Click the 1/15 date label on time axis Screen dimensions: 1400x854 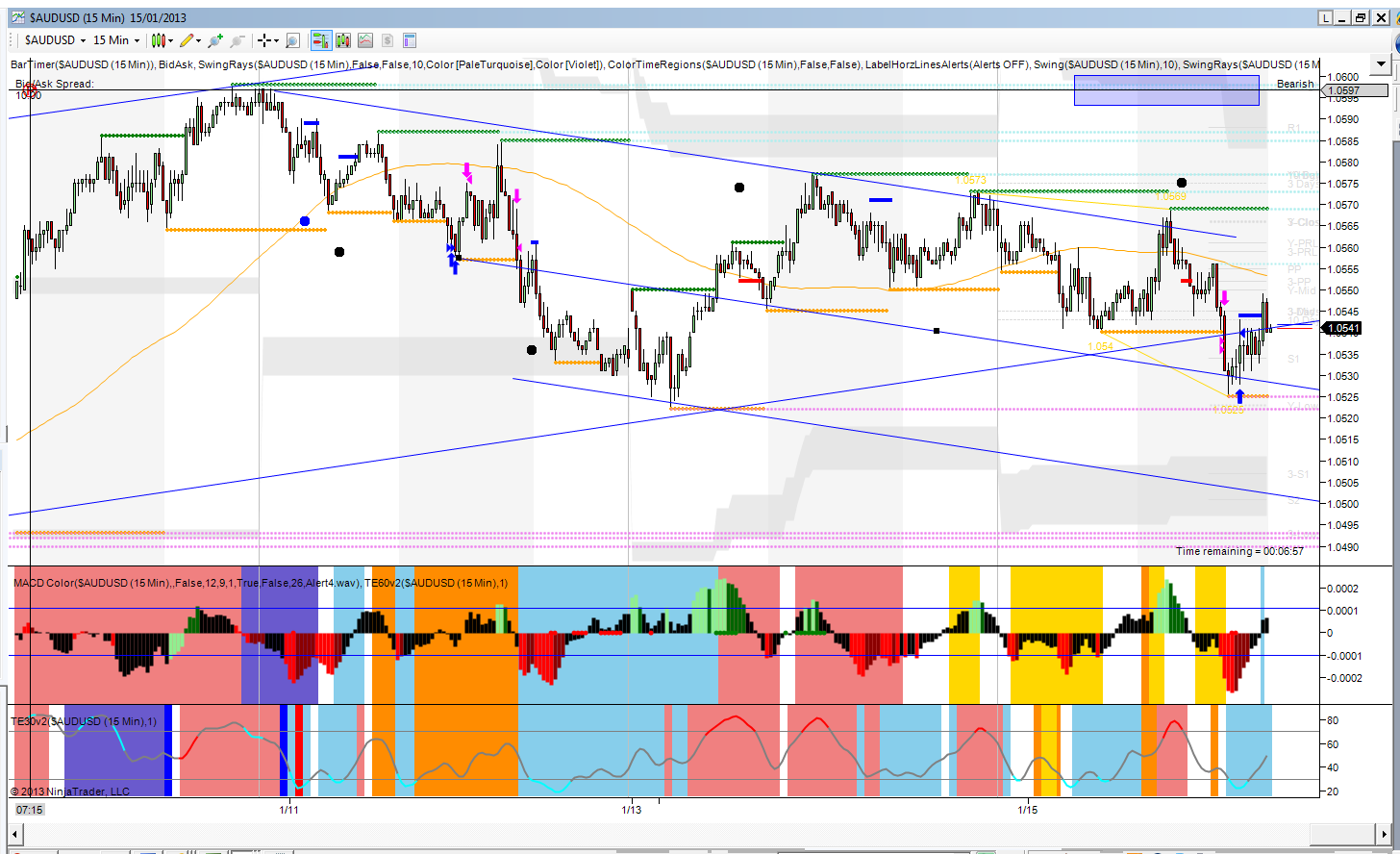tap(1028, 810)
